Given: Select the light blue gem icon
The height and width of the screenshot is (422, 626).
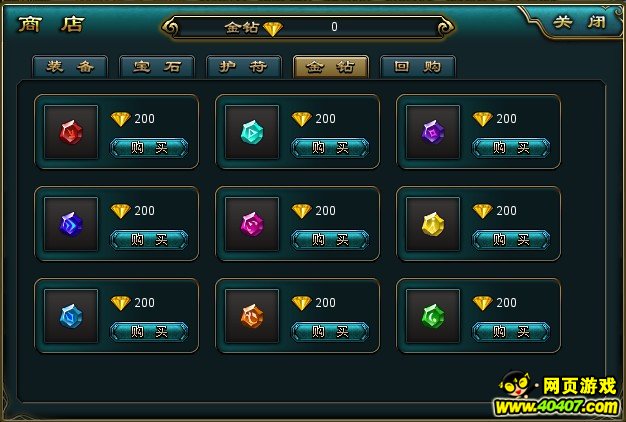Looking at the screenshot, I should click(x=71, y=316).
